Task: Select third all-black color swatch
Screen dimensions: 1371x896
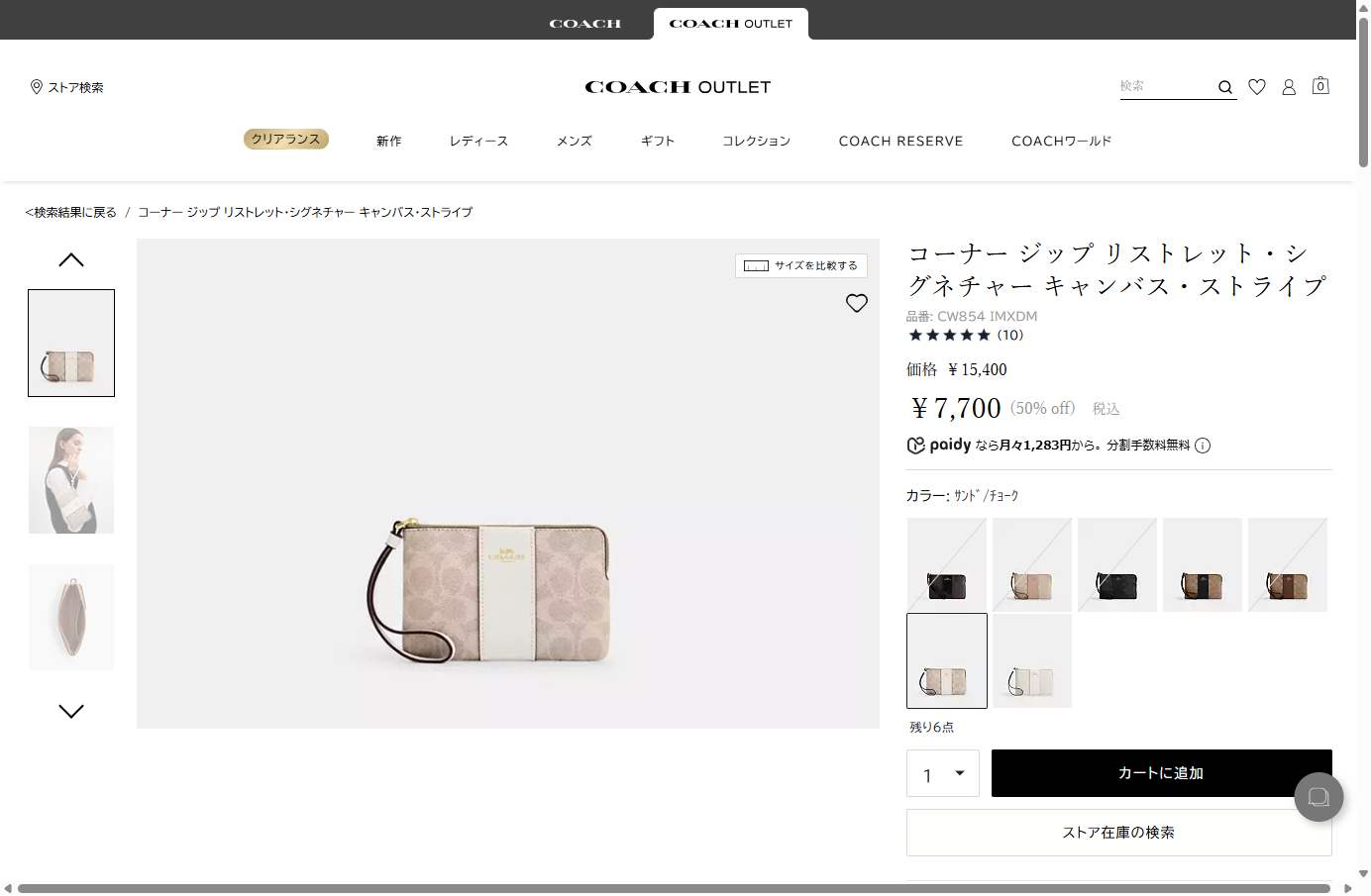Action: (x=1117, y=564)
